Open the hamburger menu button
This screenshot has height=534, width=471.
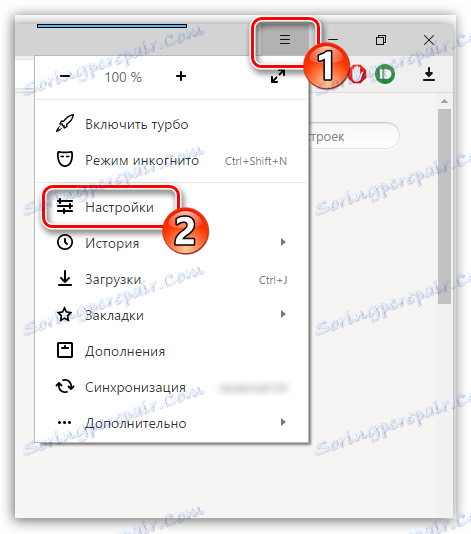pyautogui.click(x=285, y=40)
